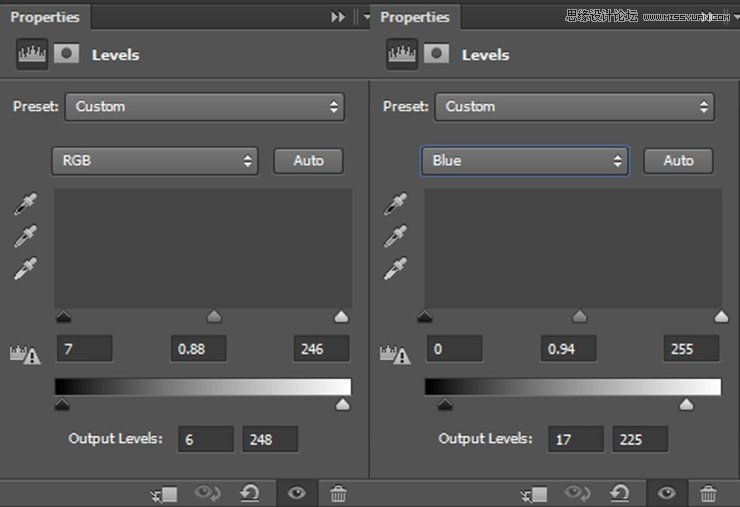740x507 pixels.
Task: Click RGB input black point slider
Action: click(x=64, y=316)
